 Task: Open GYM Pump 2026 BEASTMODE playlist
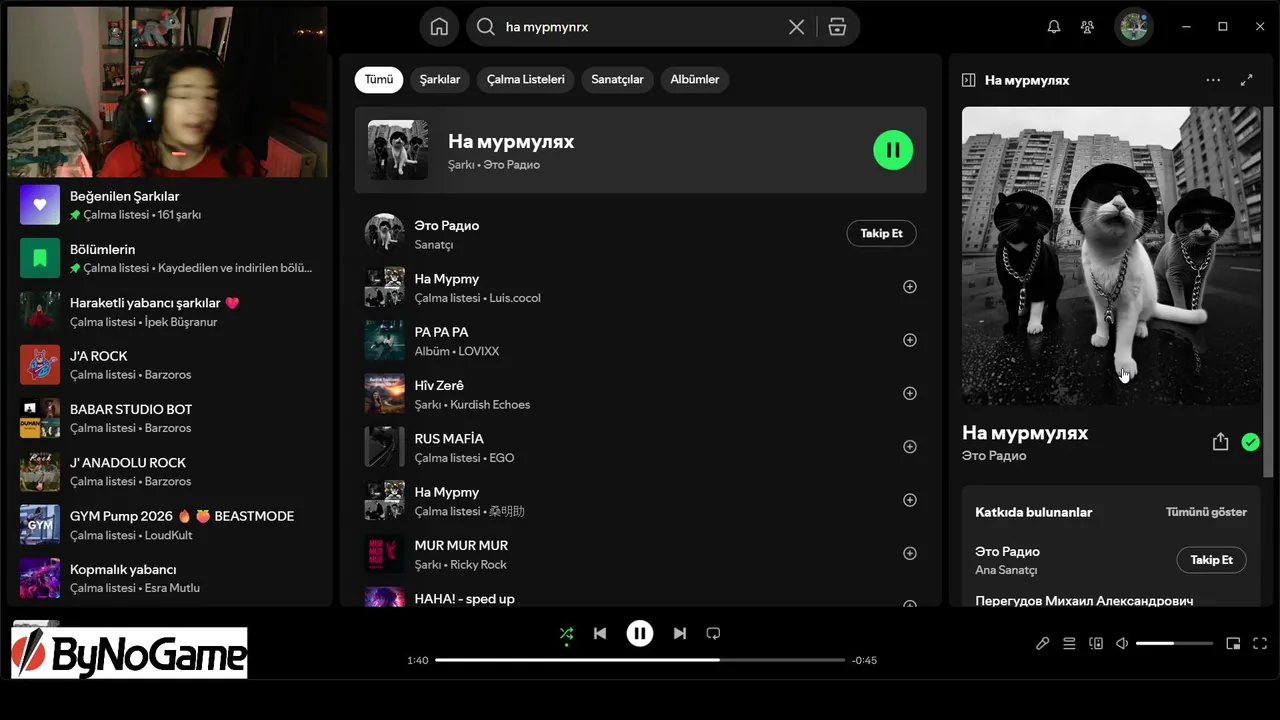170,525
